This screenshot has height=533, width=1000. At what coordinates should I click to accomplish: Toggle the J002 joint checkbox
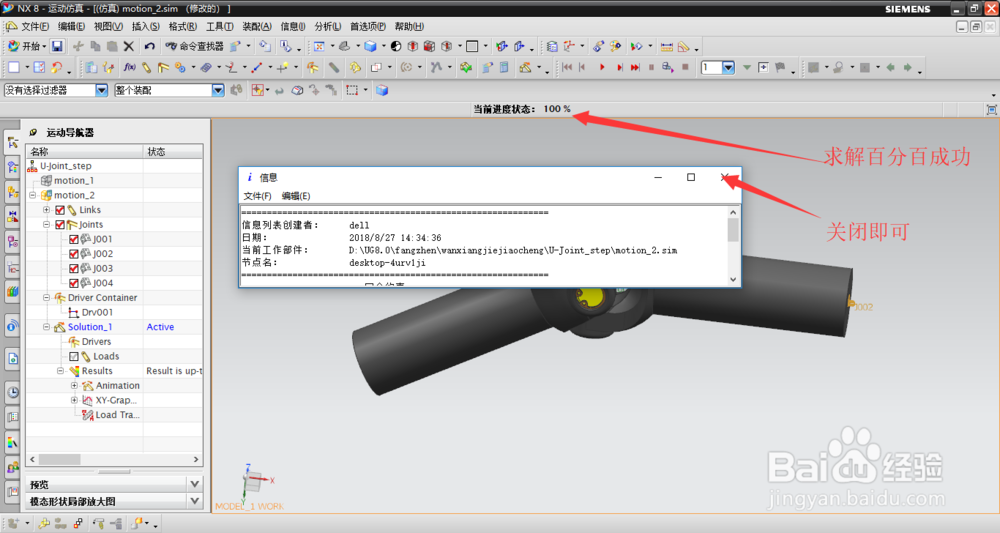click(x=73, y=254)
